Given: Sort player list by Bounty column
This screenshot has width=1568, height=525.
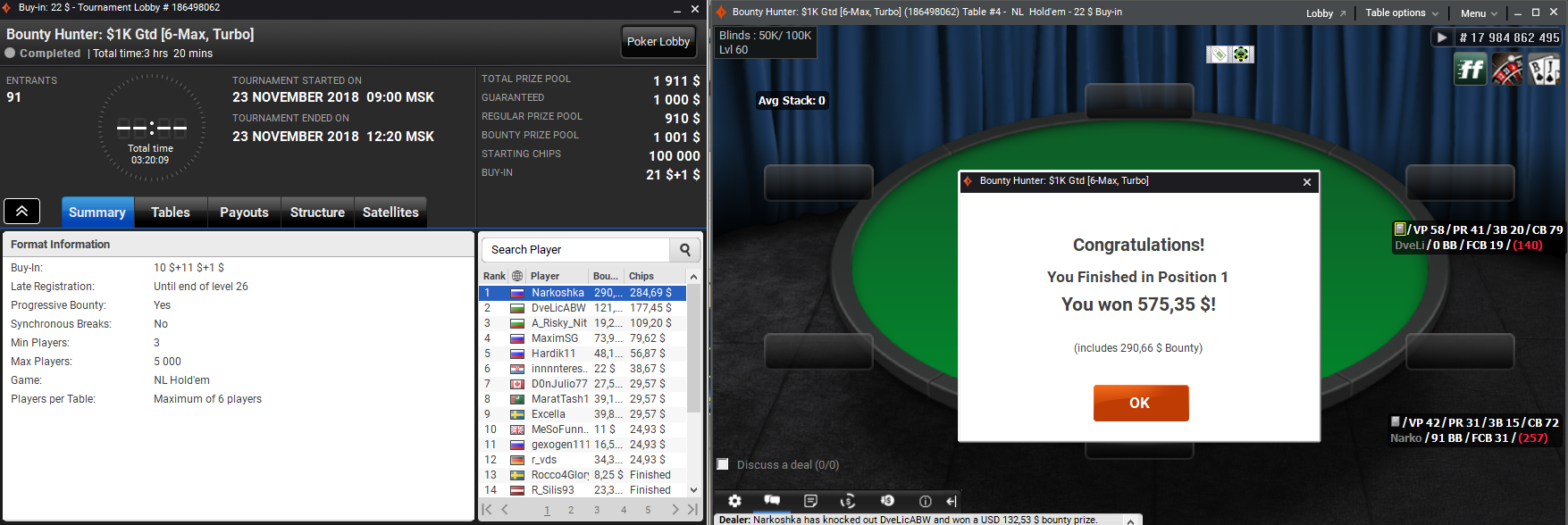Looking at the screenshot, I should click(607, 276).
